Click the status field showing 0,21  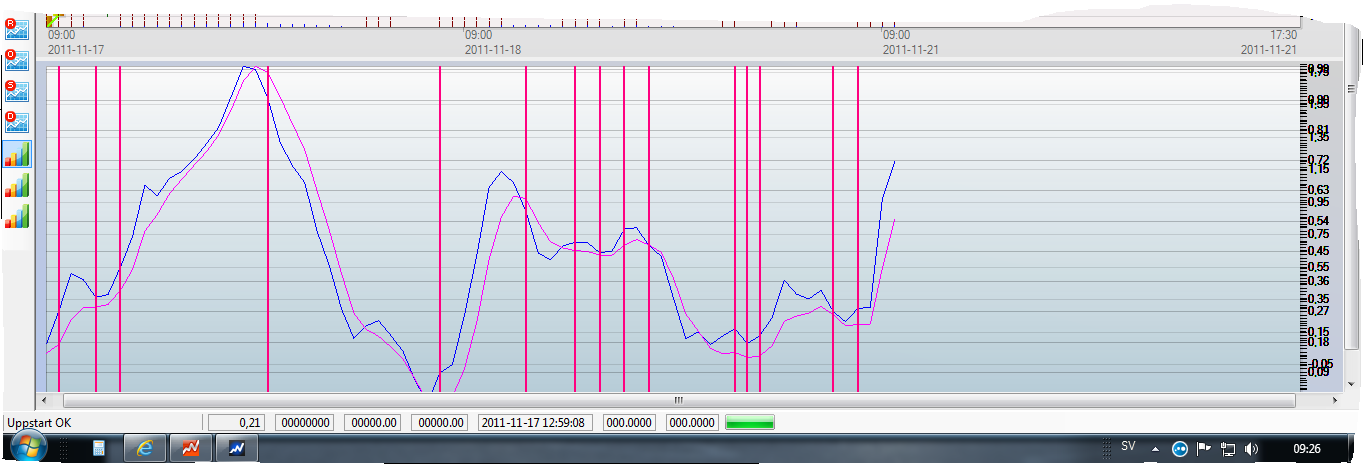click(x=236, y=422)
